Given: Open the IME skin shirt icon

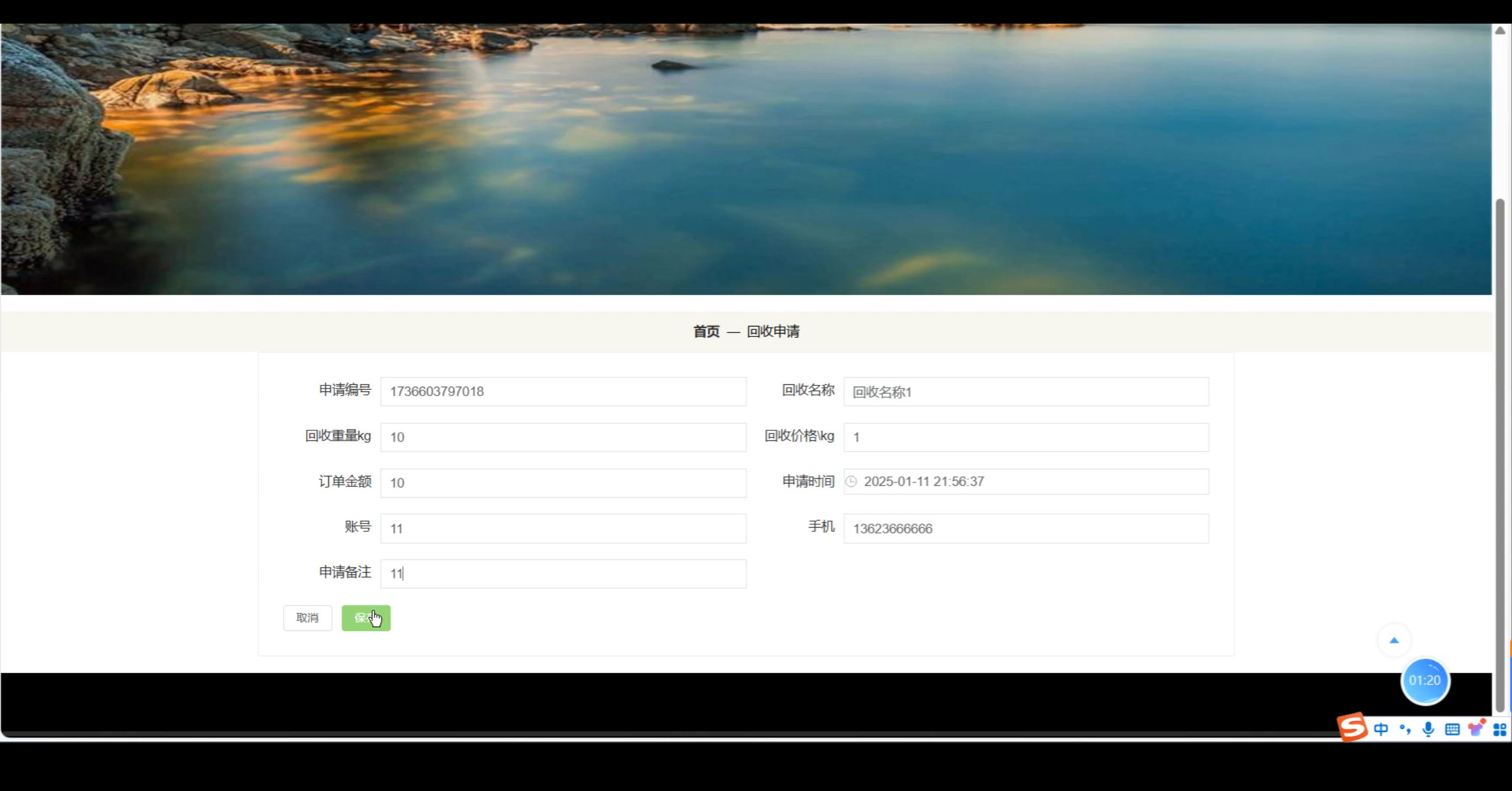Looking at the screenshot, I should click(x=1476, y=729).
